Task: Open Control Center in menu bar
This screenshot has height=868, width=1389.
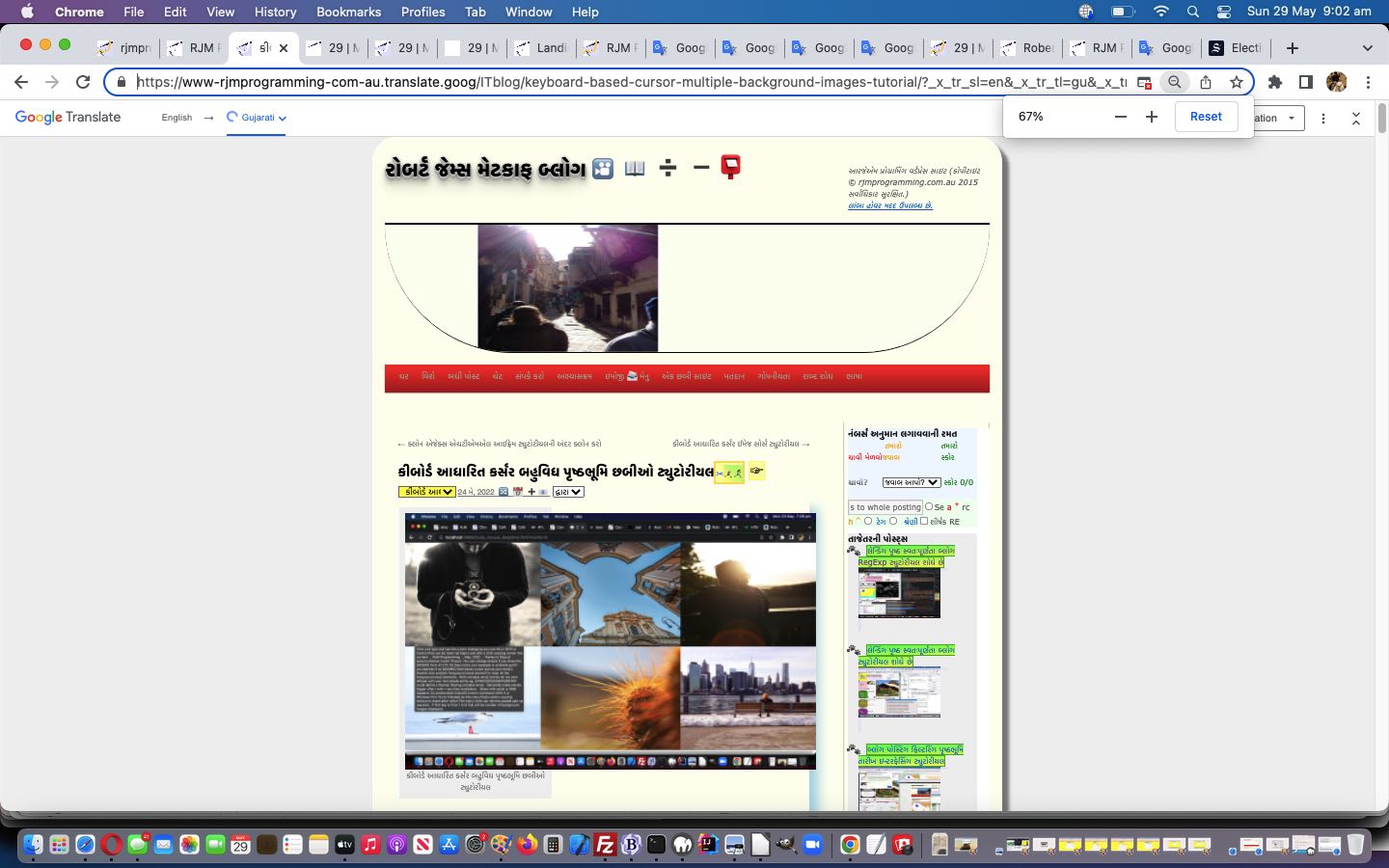Action: 1224,12
